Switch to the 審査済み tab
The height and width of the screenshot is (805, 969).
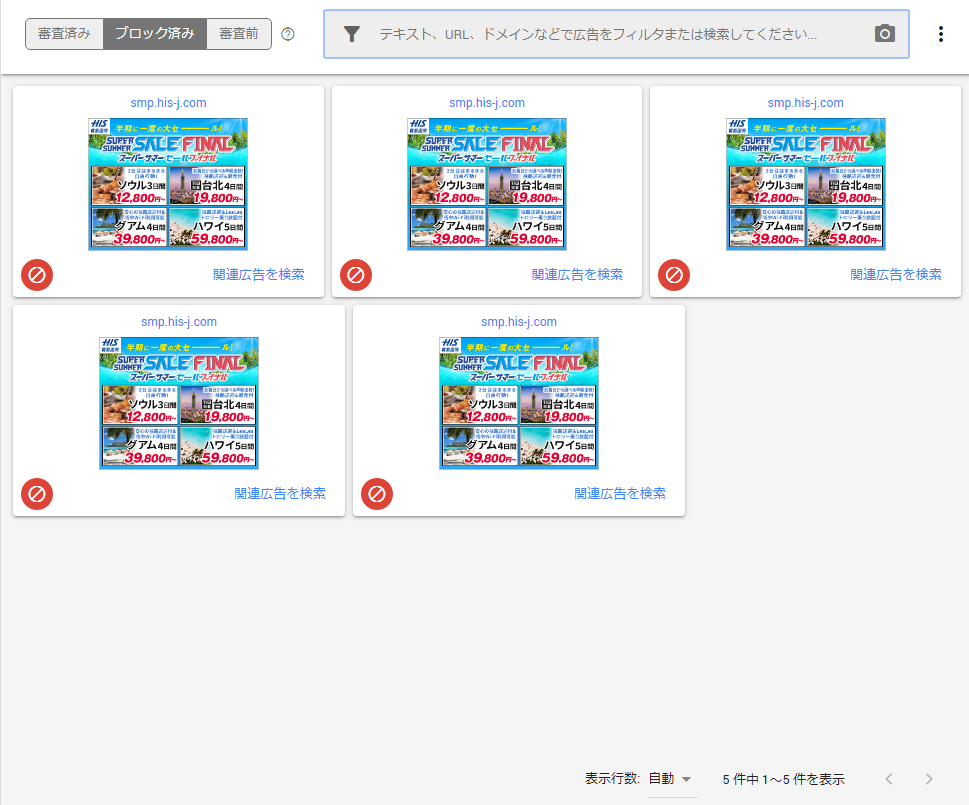click(64, 34)
